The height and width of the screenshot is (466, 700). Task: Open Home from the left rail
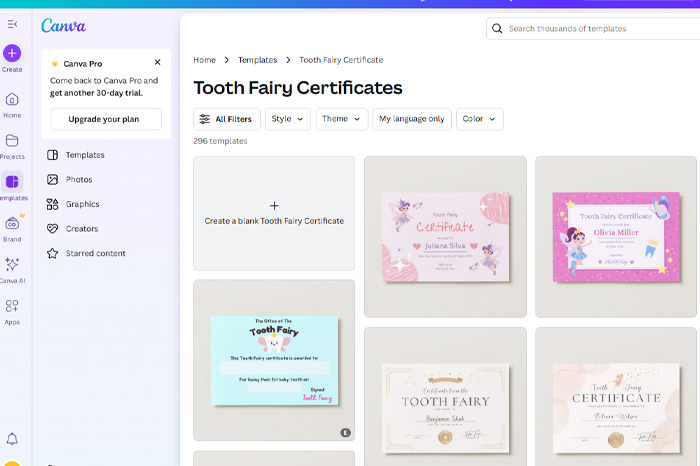[12, 100]
